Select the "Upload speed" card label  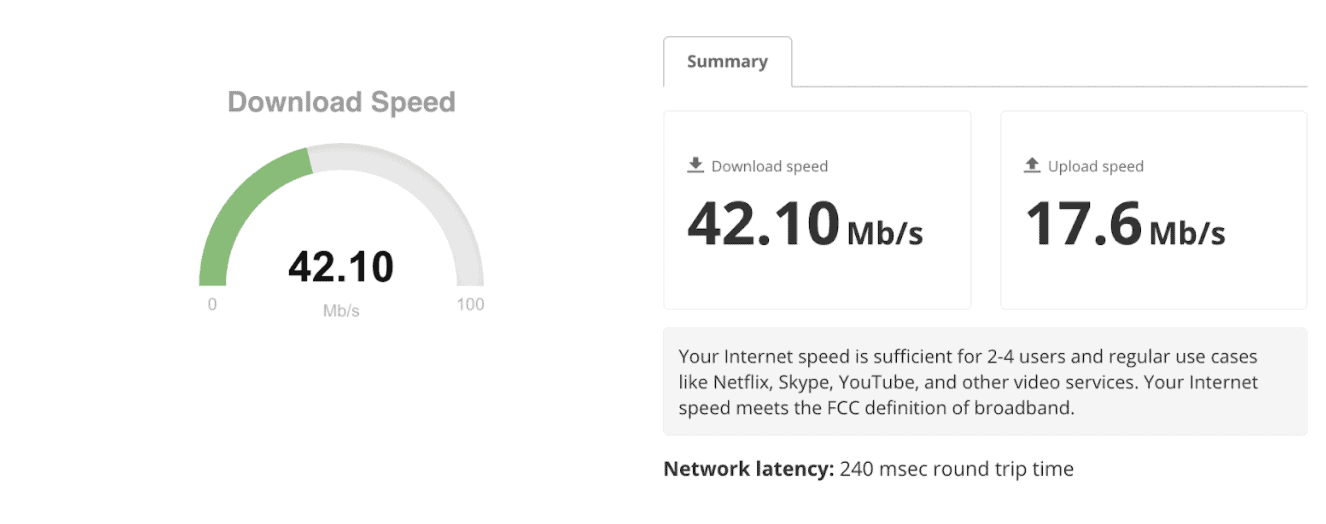click(1095, 166)
